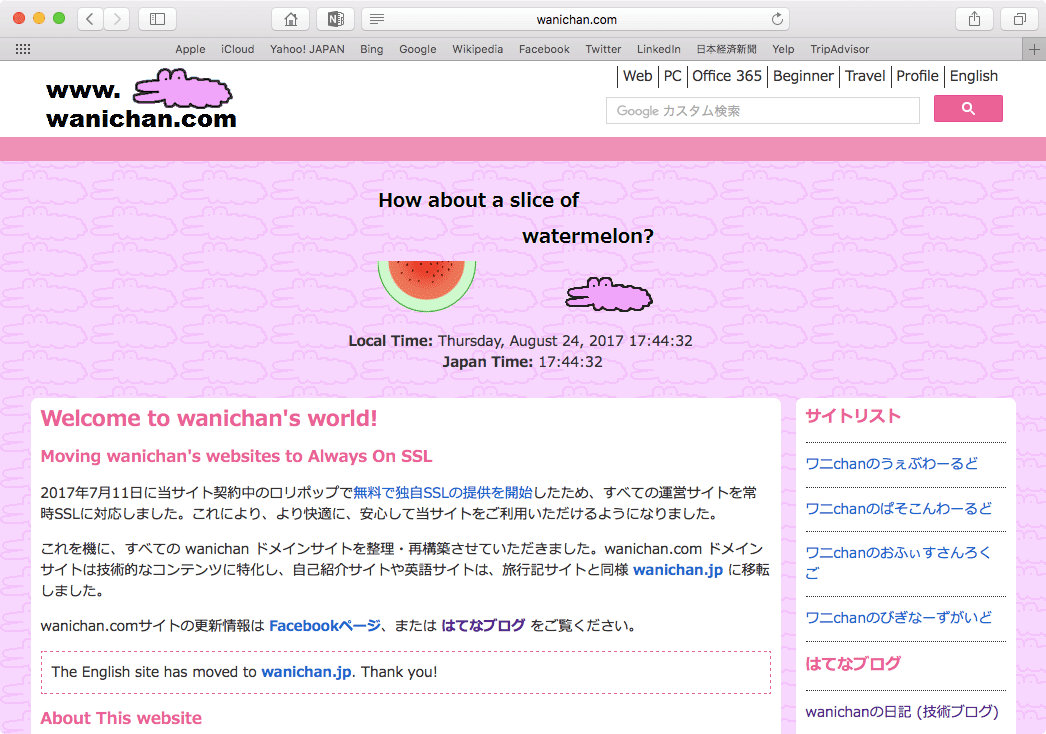Click the サイトリスト sidebar heading
The height and width of the screenshot is (734, 1046).
click(853, 416)
